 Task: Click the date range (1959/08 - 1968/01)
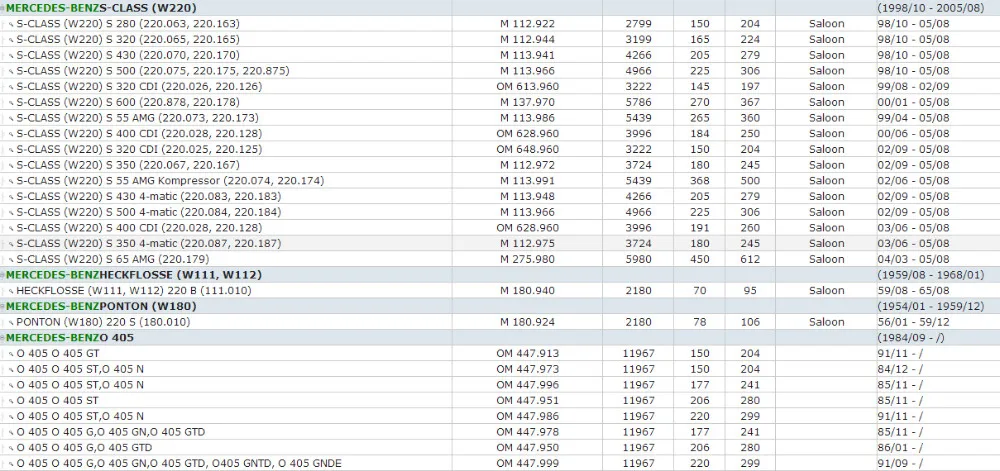[x=932, y=275]
